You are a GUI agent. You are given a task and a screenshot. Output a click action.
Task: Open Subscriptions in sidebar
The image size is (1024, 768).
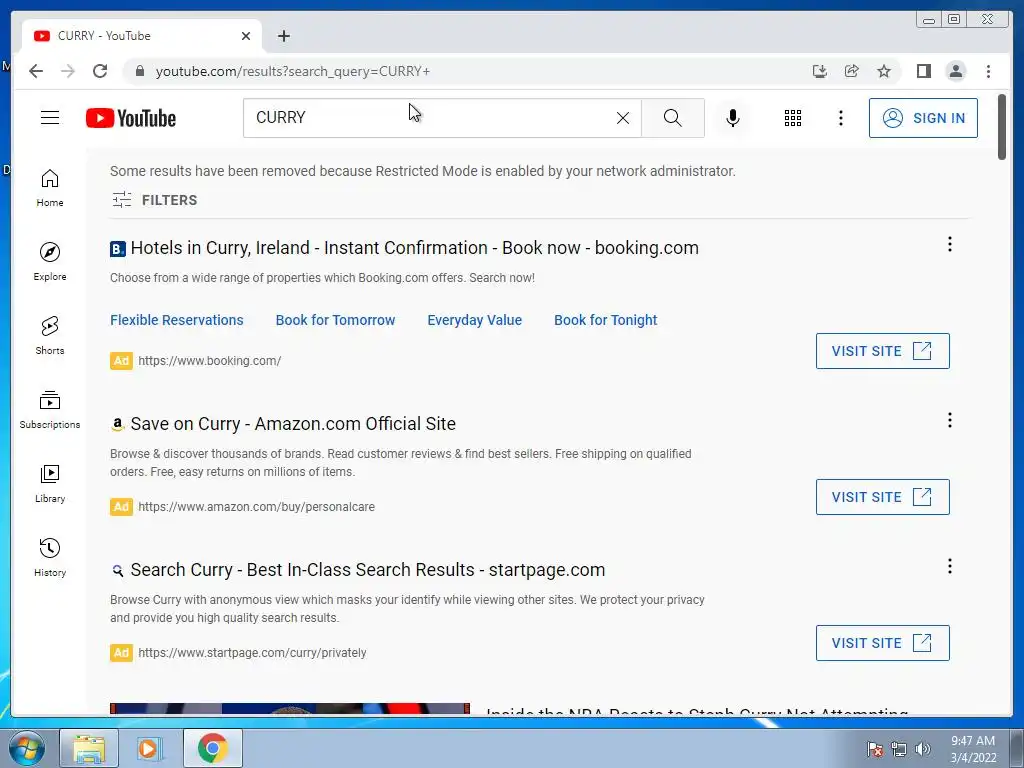50,409
